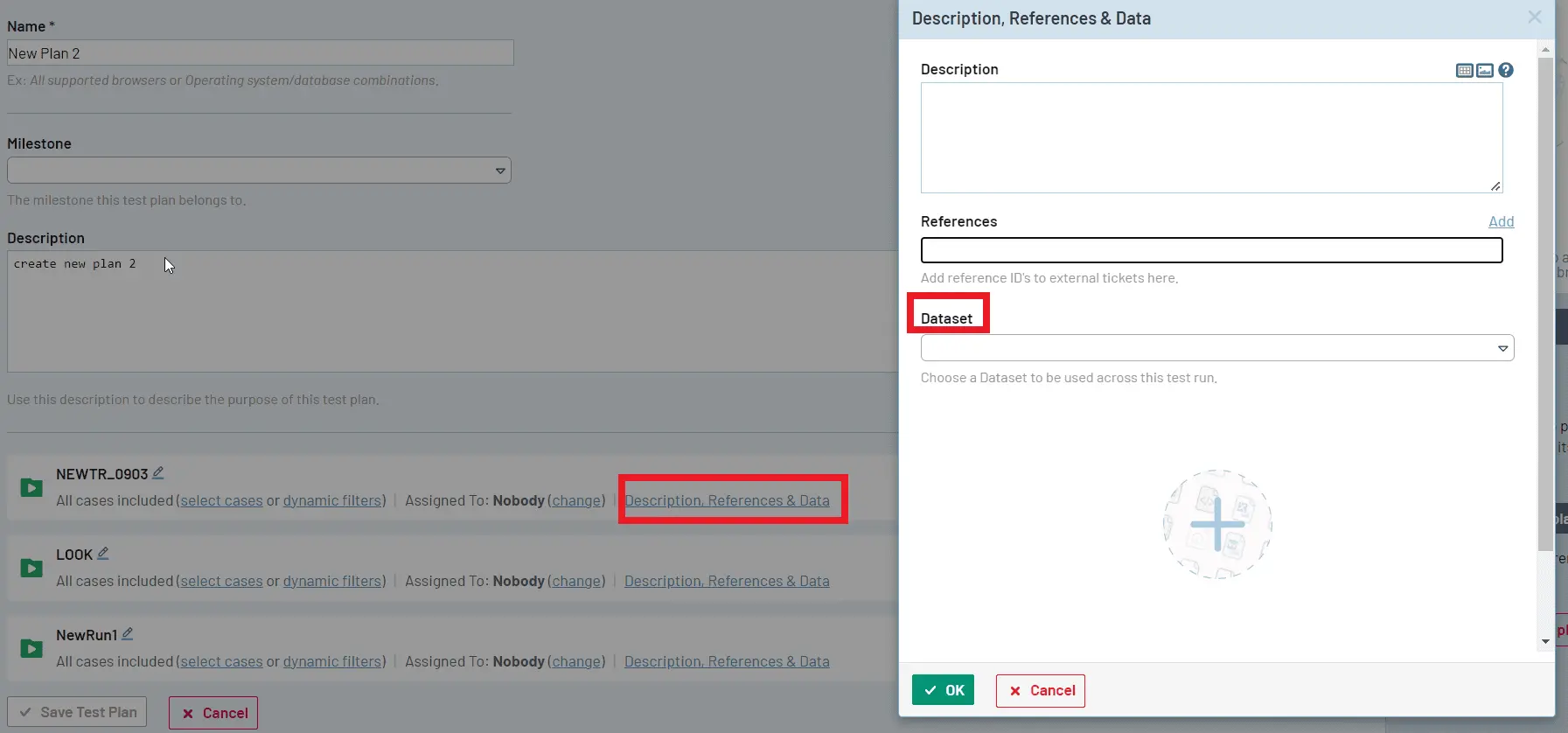Open Description, References & Data for LOOK
Screen dimensions: 1568x733
point(727,581)
